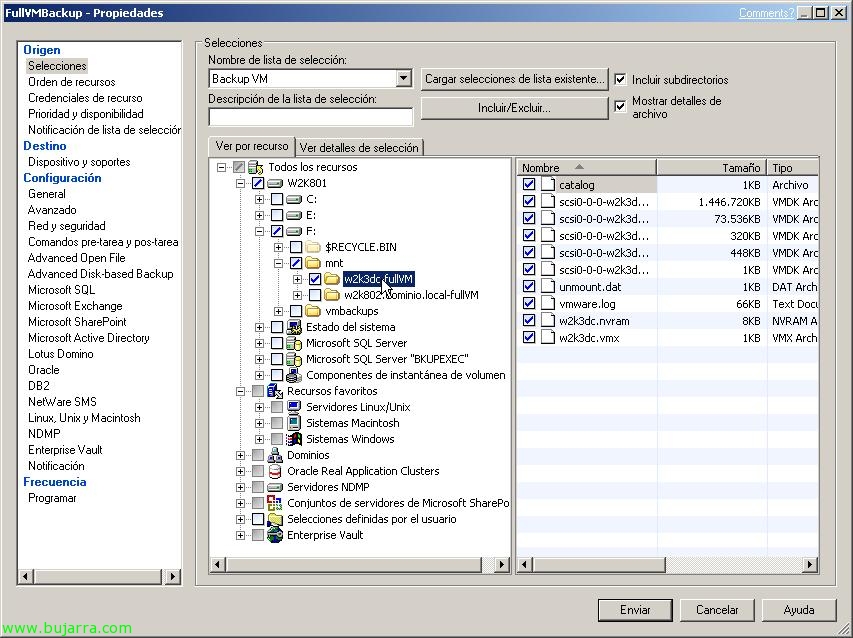Click the Sistemas Macintosh icon

294,423
